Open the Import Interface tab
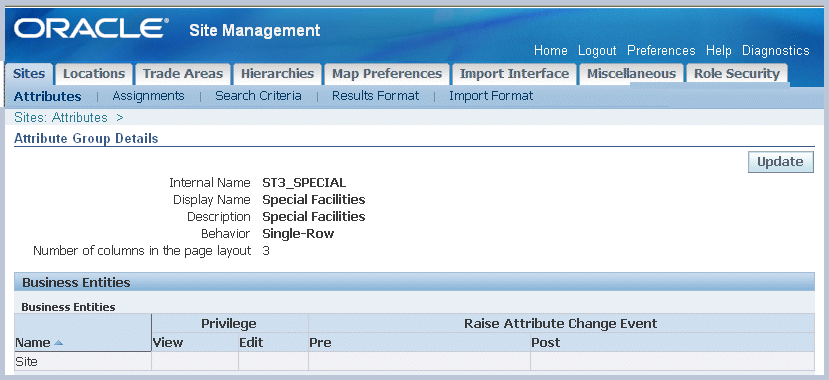Screen dimensions: 829x380 [x=514, y=73]
